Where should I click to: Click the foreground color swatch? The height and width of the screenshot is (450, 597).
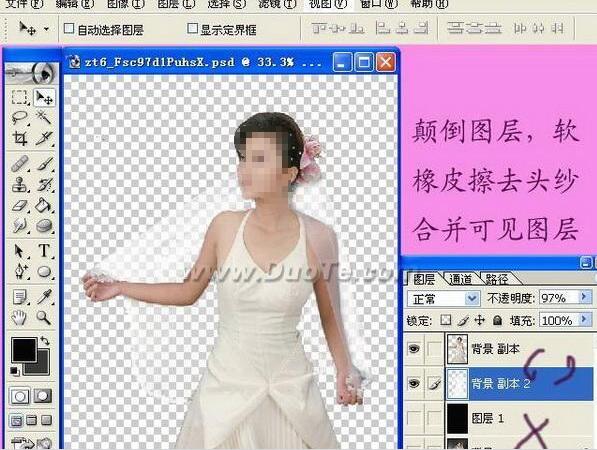tap(24, 349)
